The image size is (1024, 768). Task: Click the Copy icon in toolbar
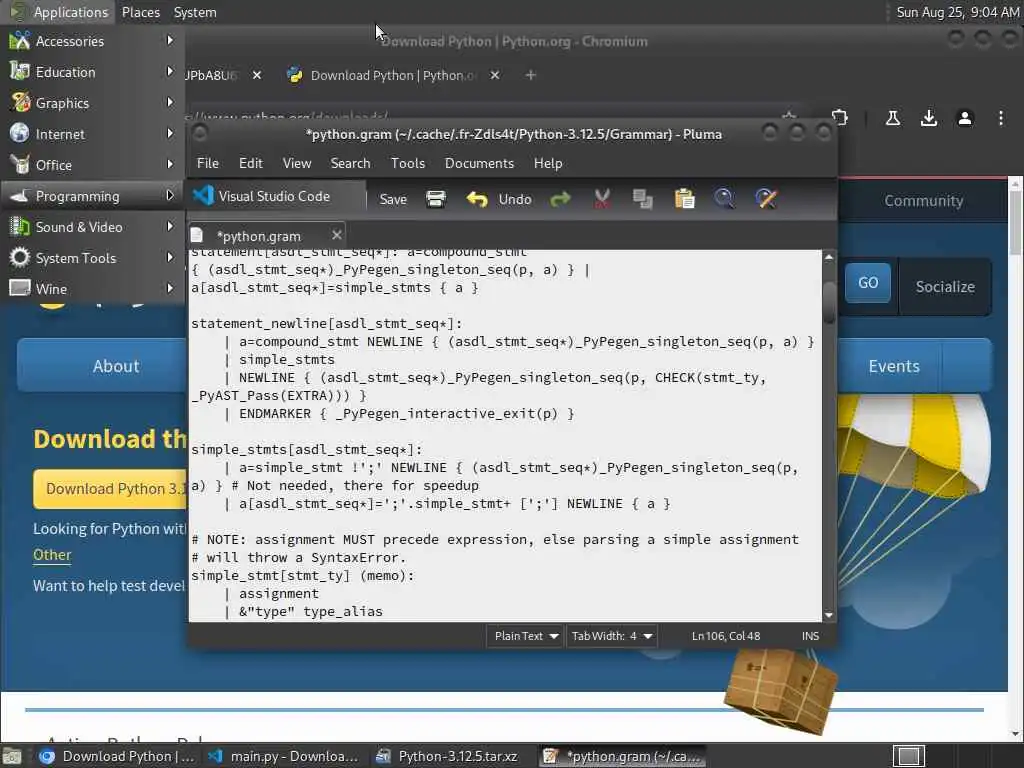[x=643, y=199]
